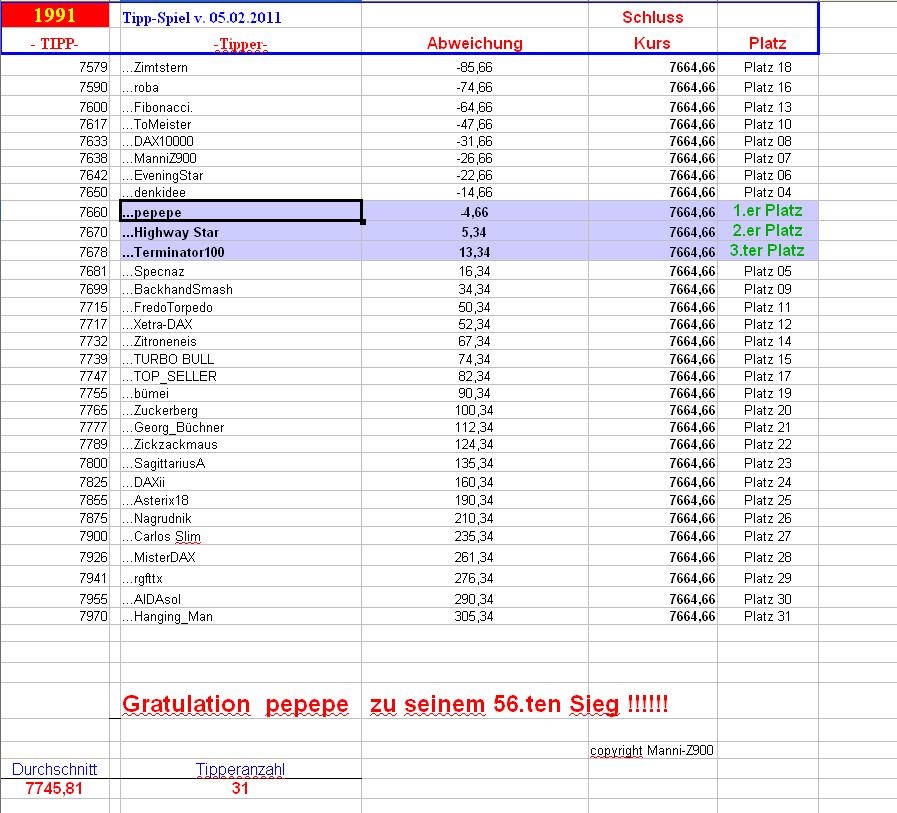Click deviation value -47,66
Viewport: 897px width, 813px height.
point(474,125)
